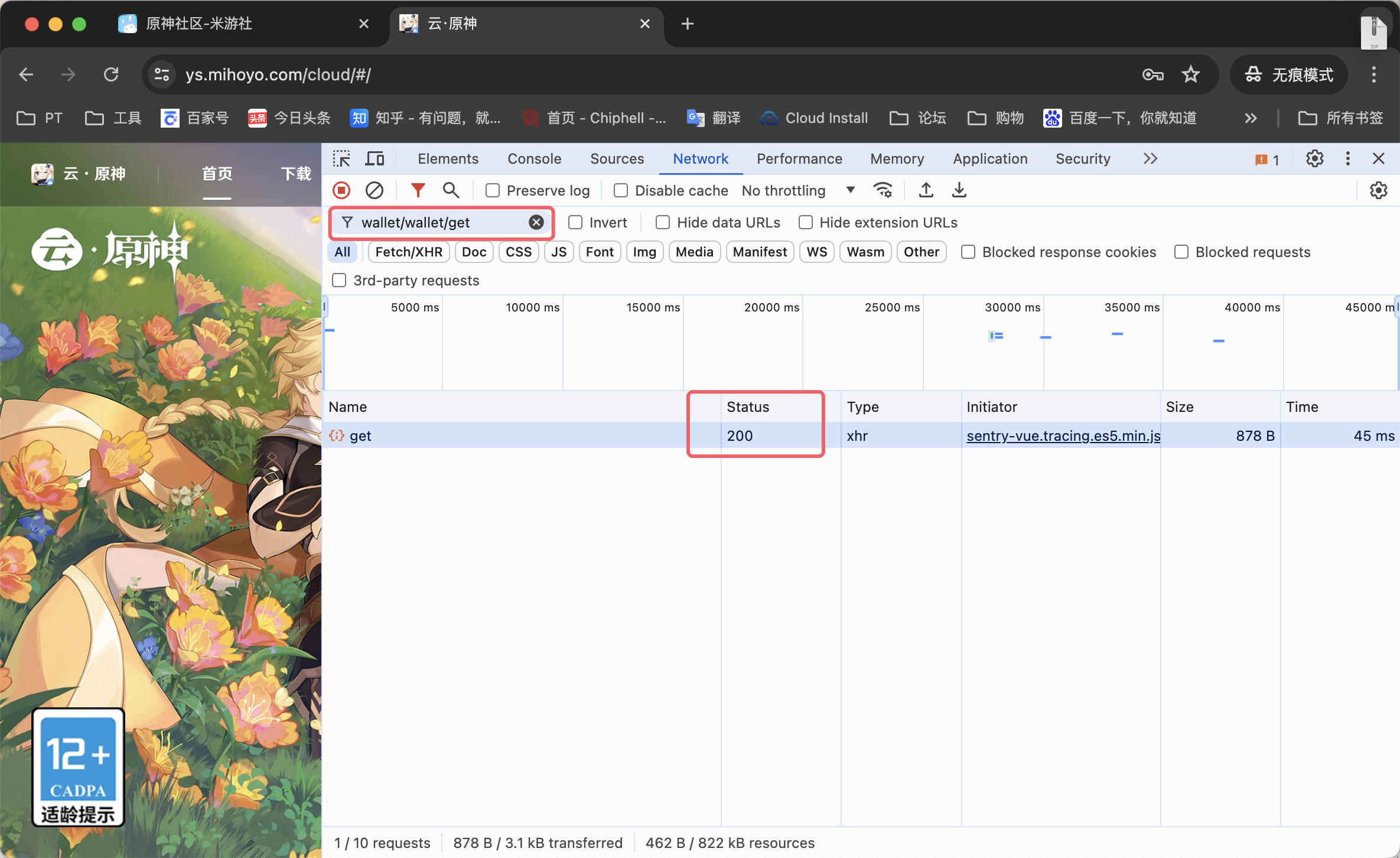Close the DevTools panel
Screen dimensions: 1400x858
(x=1379, y=158)
